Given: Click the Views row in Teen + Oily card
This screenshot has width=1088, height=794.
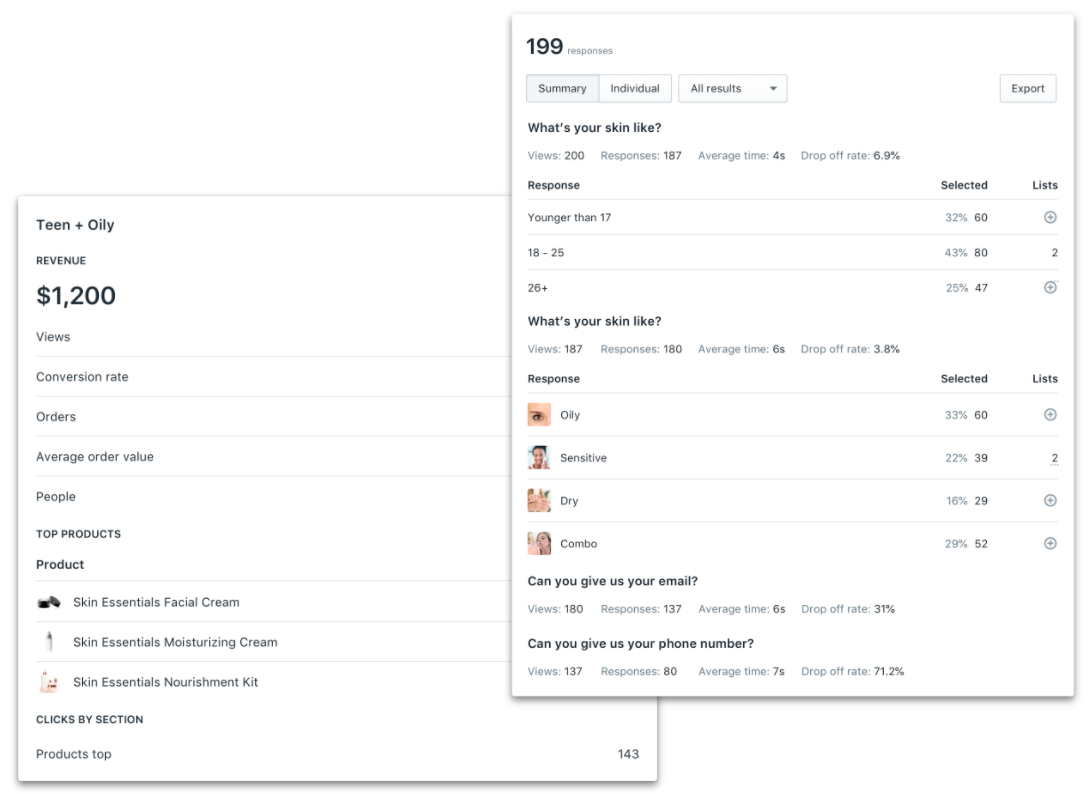Looking at the screenshot, I should (273, 337).
